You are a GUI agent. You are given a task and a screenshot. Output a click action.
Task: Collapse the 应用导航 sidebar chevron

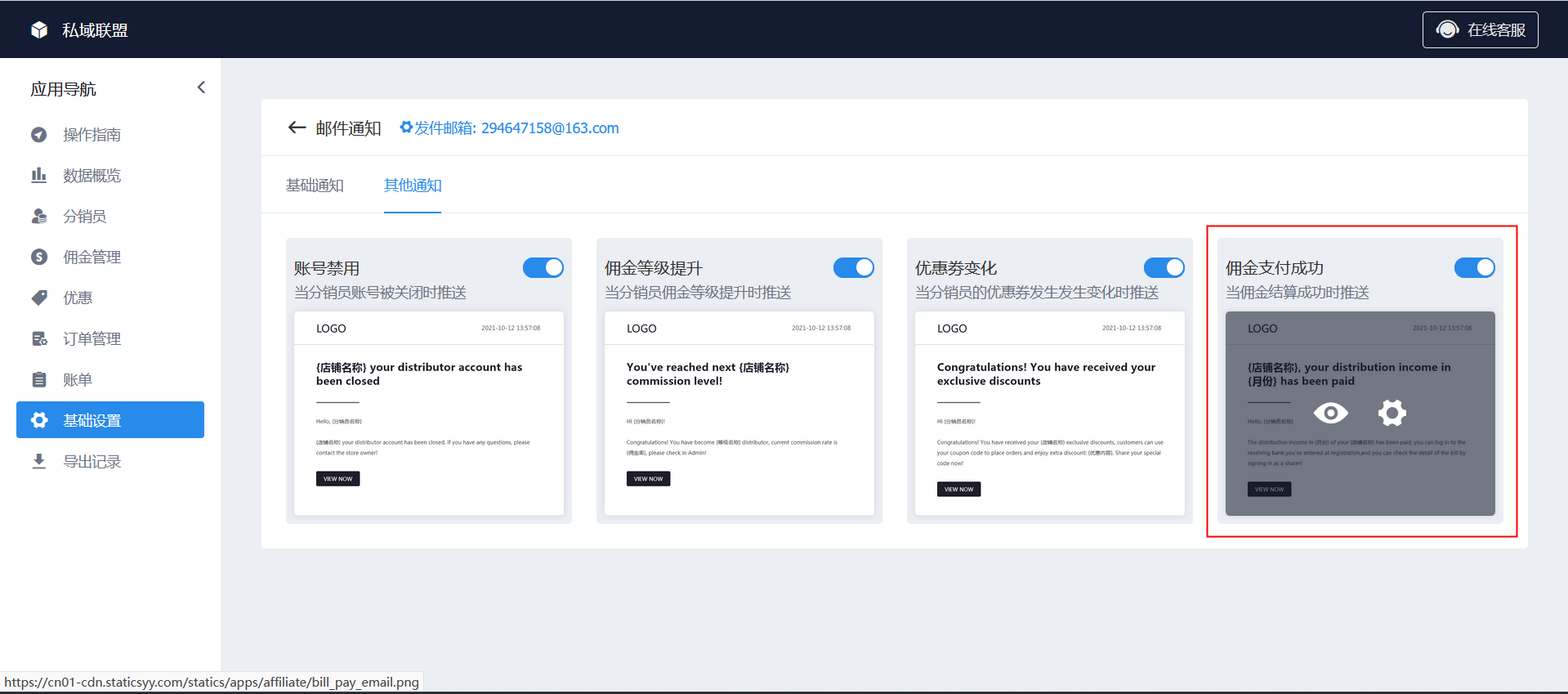(201, 87)
